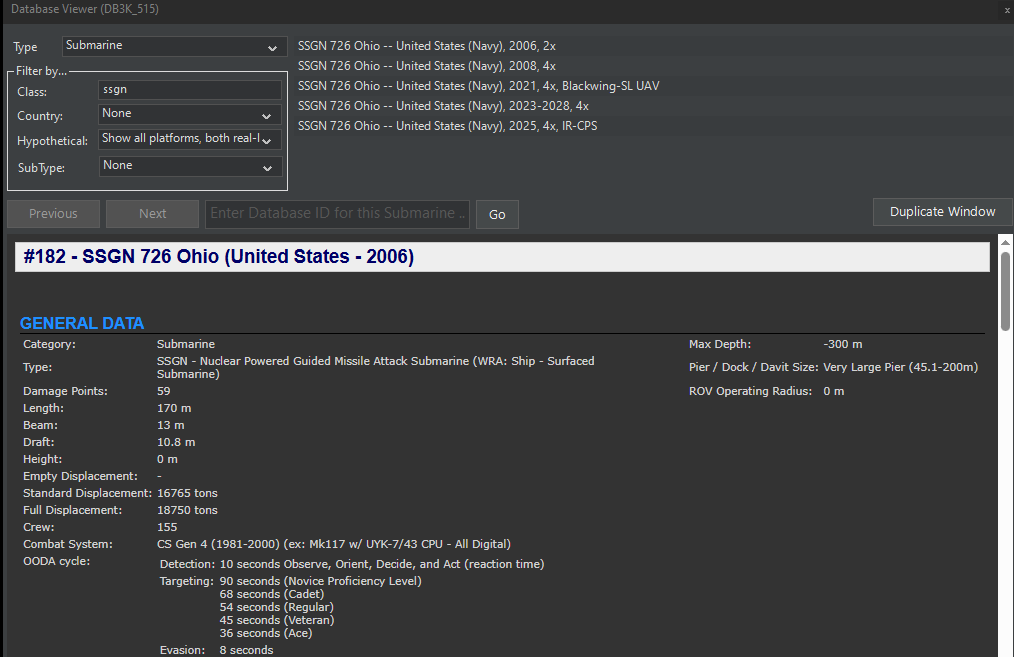1014x657 pixels.
Task: Expand the Hypothetical filter dropdown
Action: pos(190,139)
